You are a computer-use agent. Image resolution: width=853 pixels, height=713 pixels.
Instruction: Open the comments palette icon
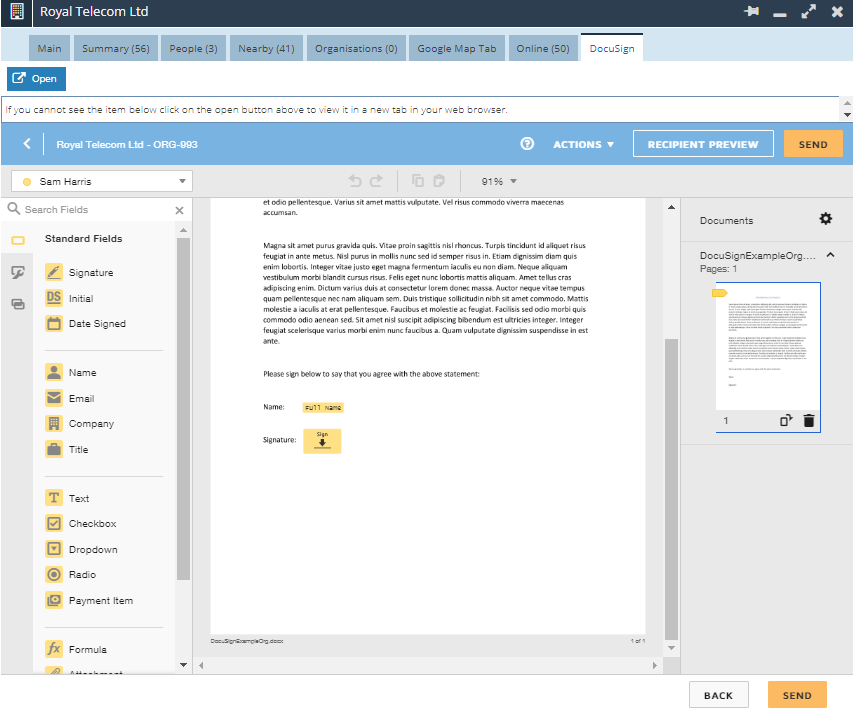(18, 304)
